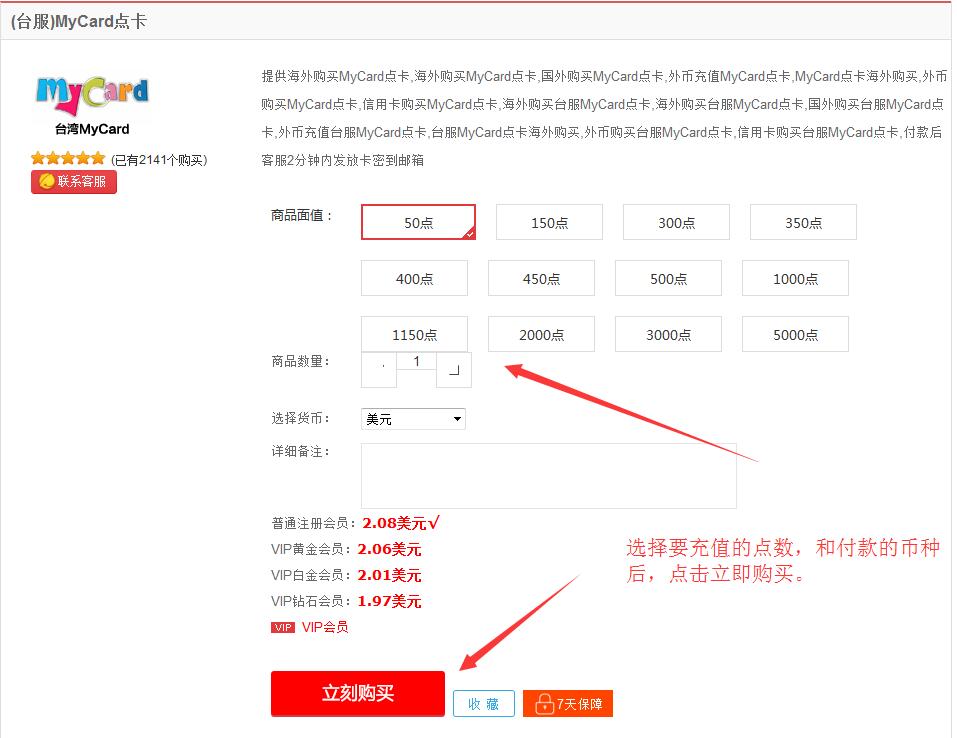
Task: Click the red 立刻购买 buy button
Action: coord(358,693)
